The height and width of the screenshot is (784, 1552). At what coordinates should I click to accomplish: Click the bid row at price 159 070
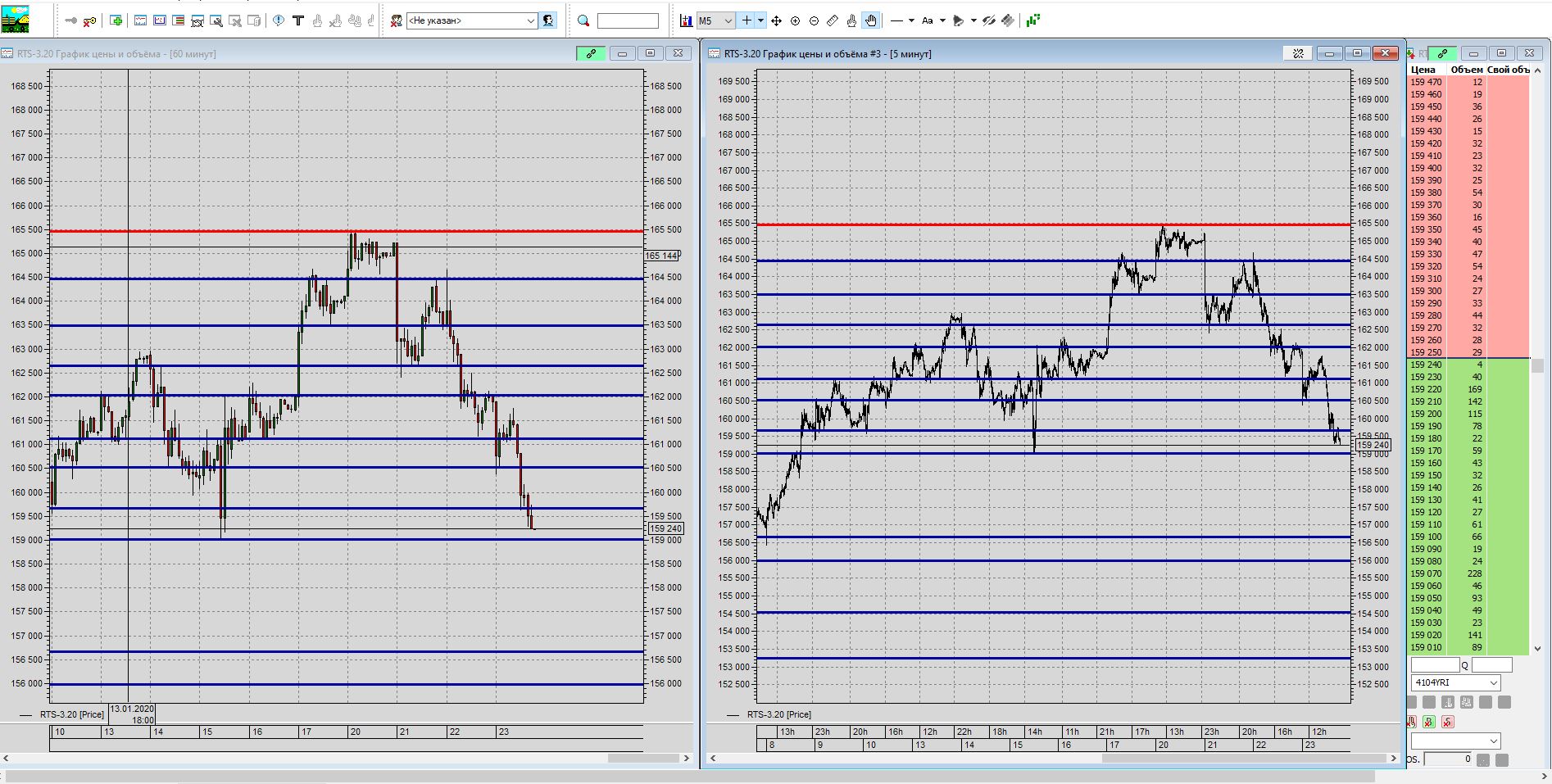(1469, 573)
